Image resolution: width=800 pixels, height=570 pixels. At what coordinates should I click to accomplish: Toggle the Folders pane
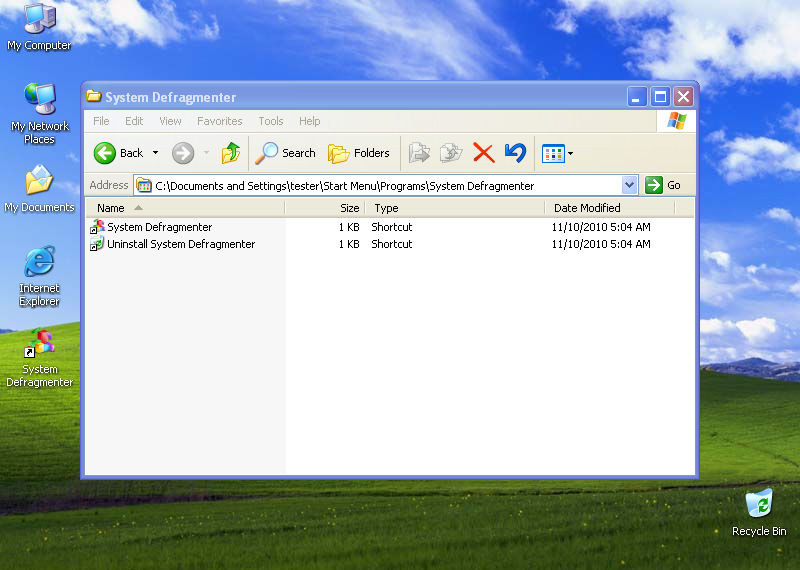tap(359, 153)
